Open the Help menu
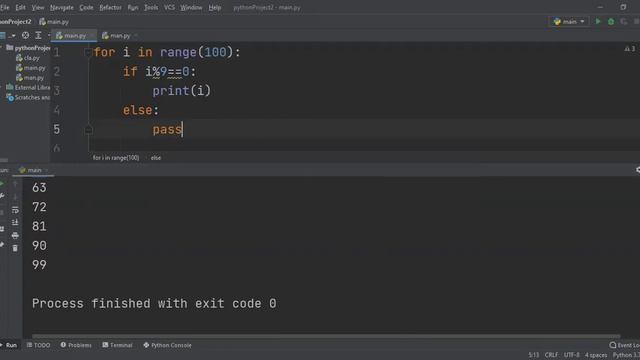Screen dimensions: 640x360 215,7
